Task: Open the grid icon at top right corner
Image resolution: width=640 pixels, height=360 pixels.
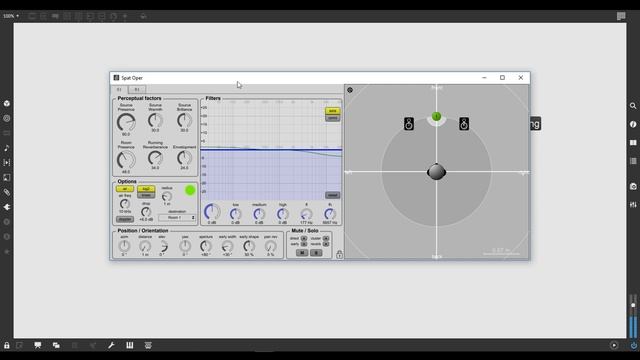Action: [621, 16]
